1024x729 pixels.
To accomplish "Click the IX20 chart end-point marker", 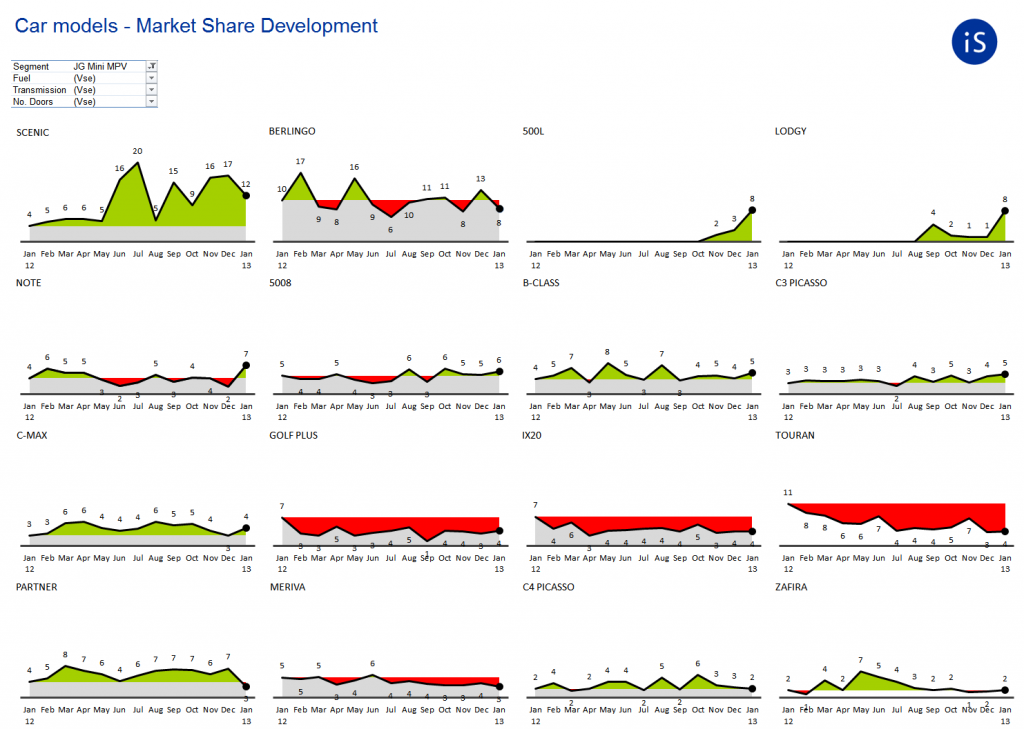I will point(752,532).
